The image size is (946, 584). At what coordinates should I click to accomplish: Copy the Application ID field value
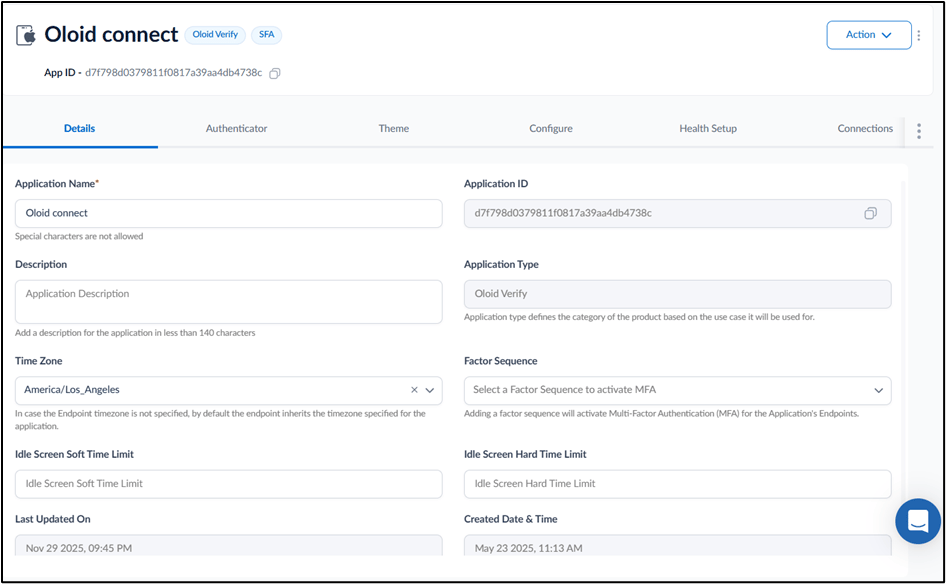870,213
